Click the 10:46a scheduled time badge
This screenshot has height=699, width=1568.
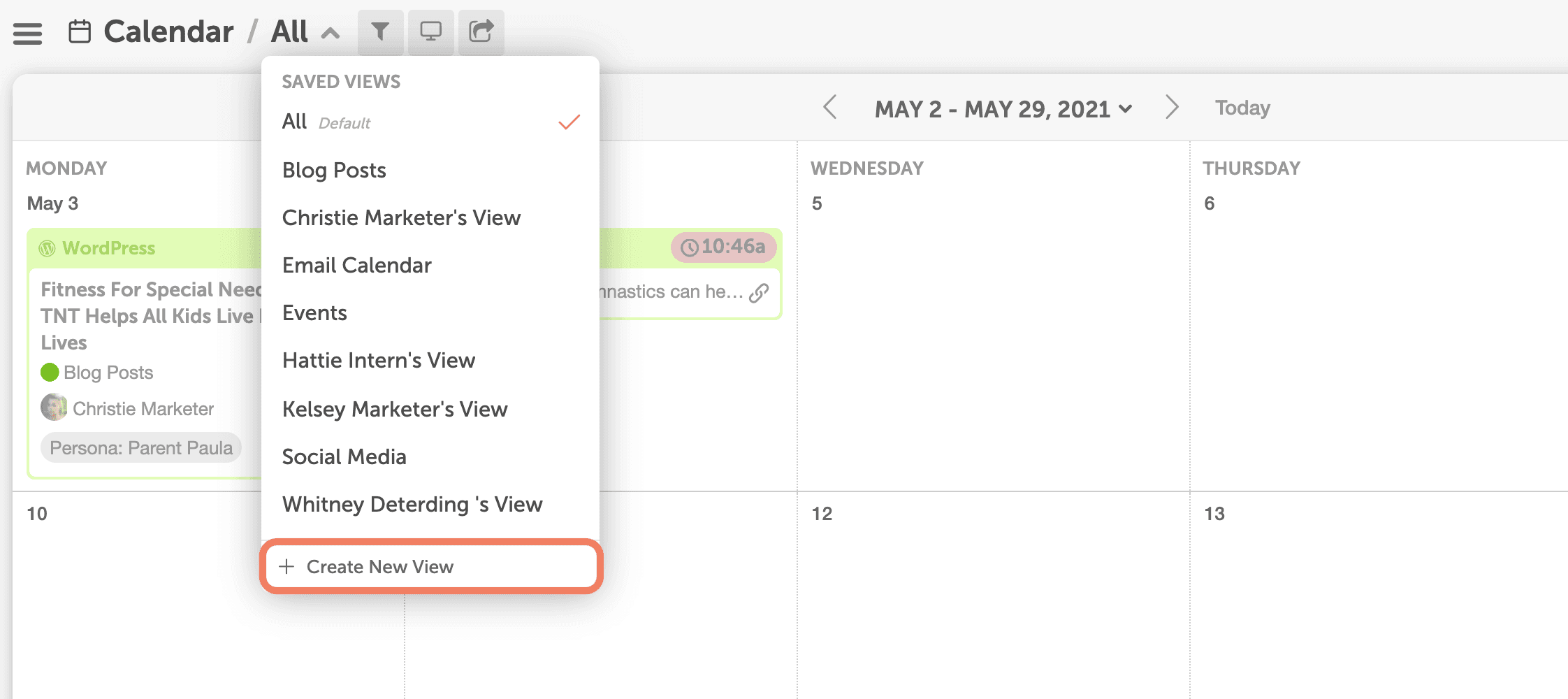(723, 247)
